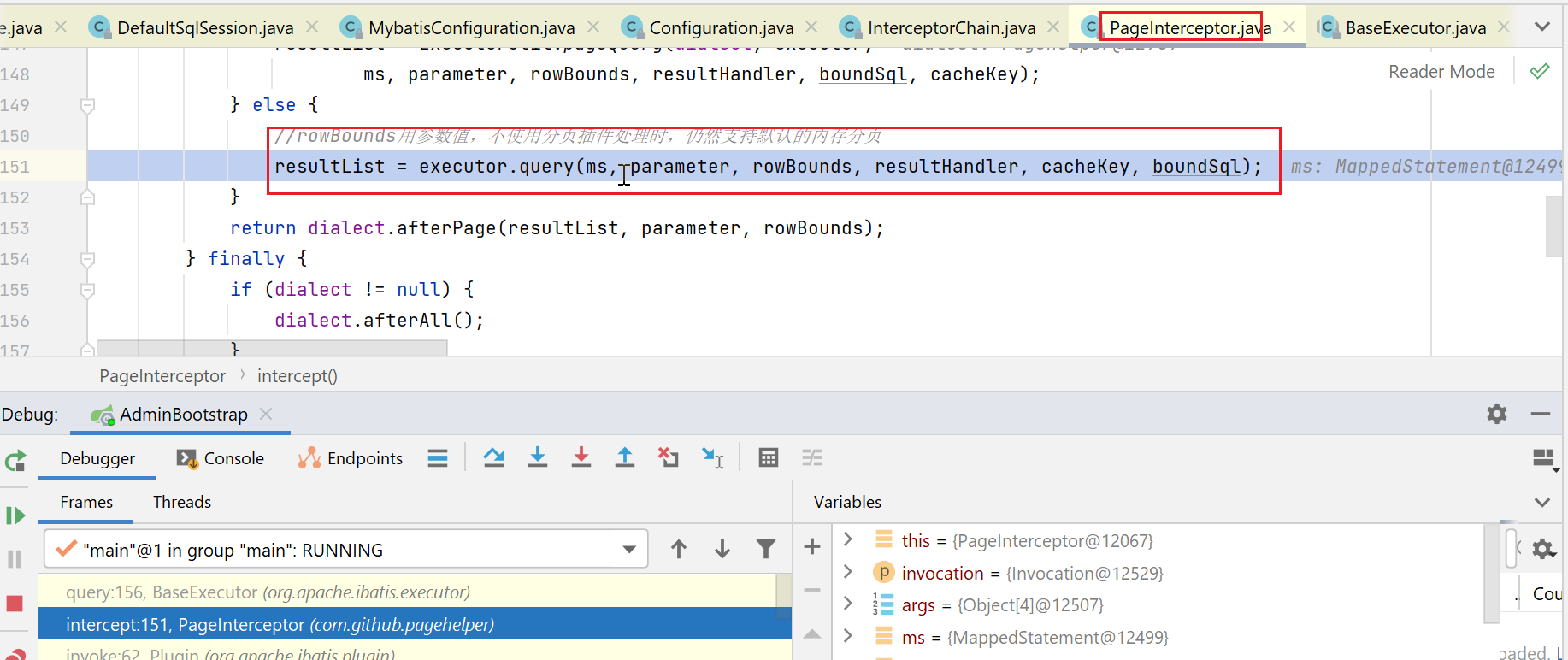This screenshot has height=660, width=1568.
Task: Add a new watch with plus icon
Action: tap(812, 546)
